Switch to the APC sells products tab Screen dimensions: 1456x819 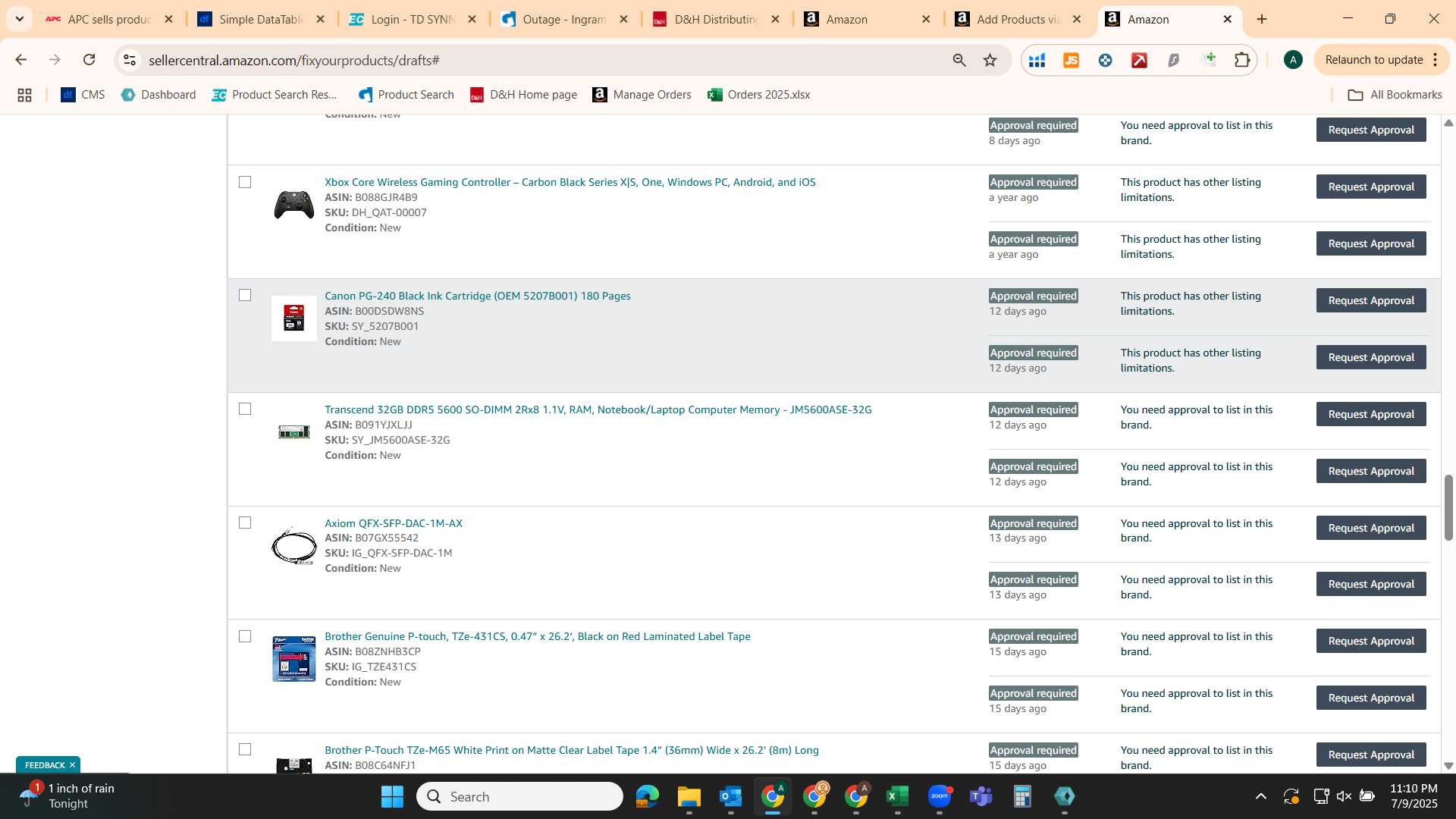point(110,19)
